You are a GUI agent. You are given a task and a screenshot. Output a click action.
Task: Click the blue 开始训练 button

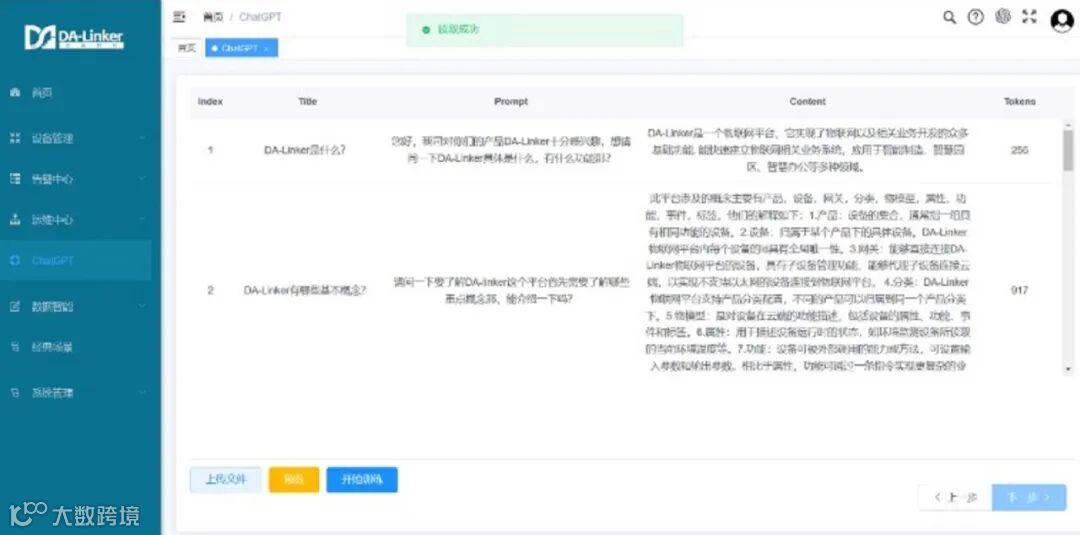[x=362, y=480]
